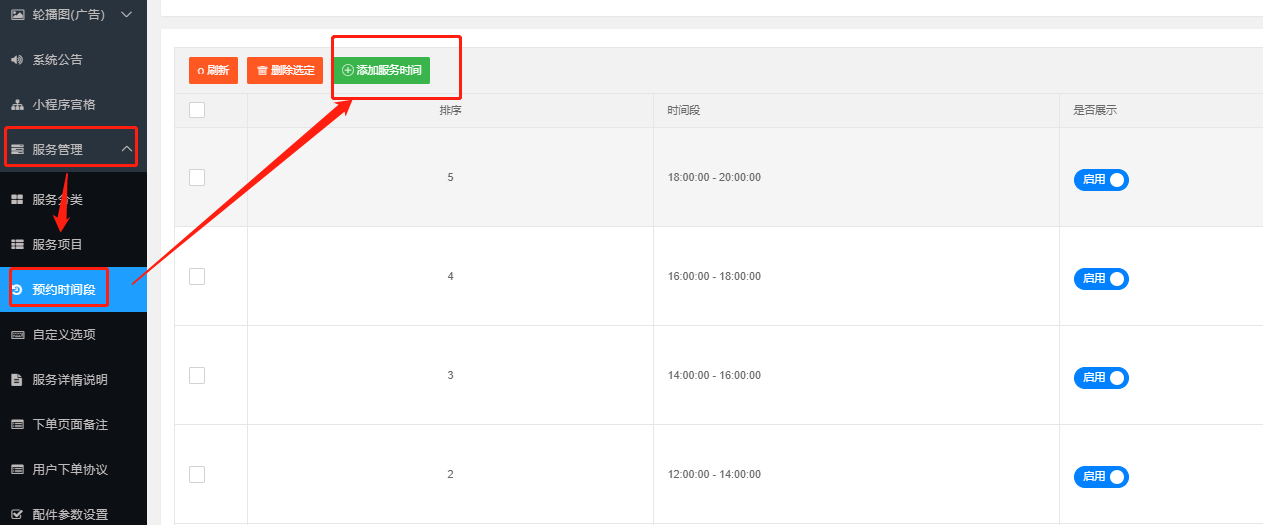Click the mini program sitemap icon
Screen dimensions: 1263x525
[17, 105]
